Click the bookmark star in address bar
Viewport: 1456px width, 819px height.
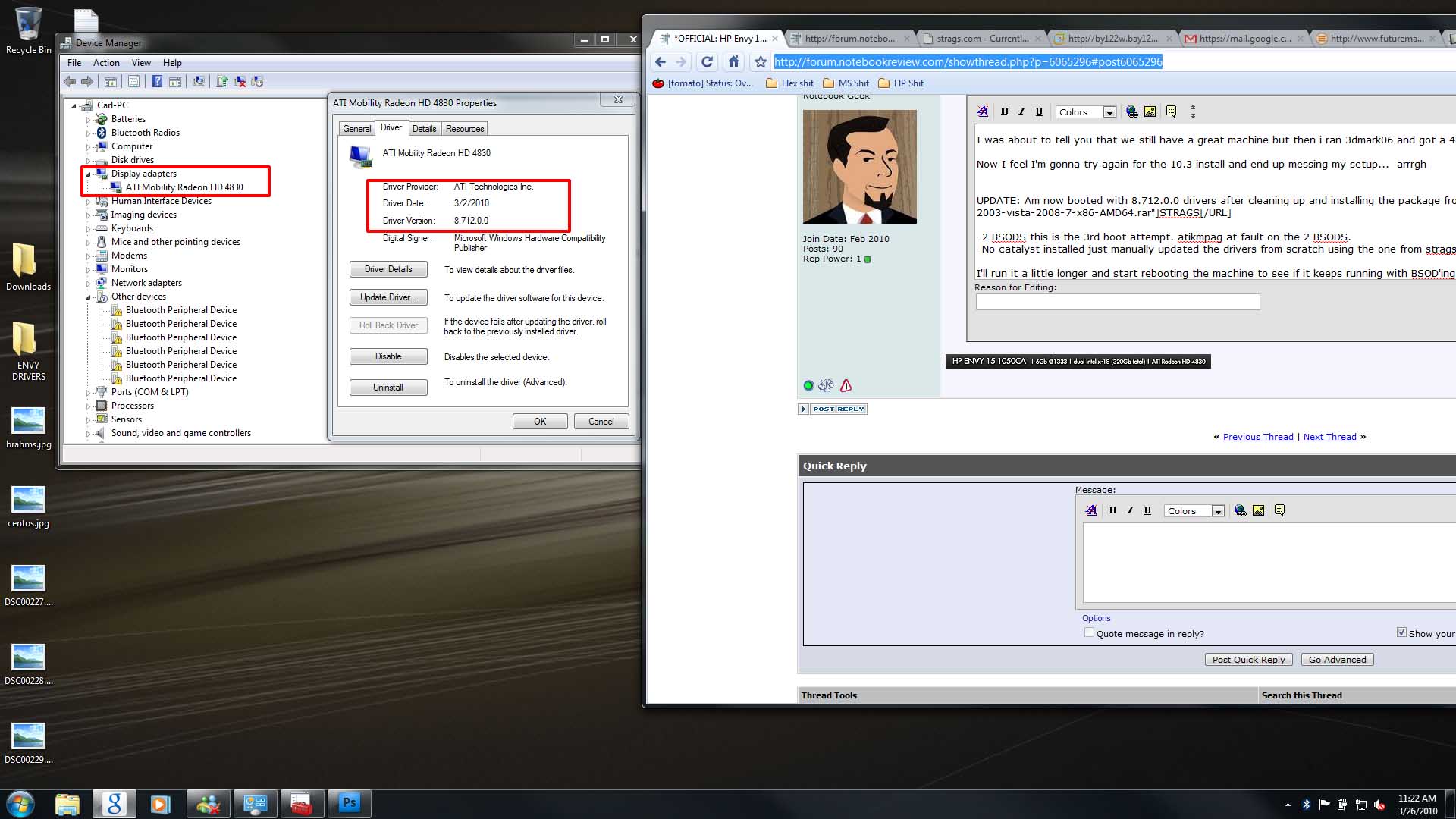[761, 62]
